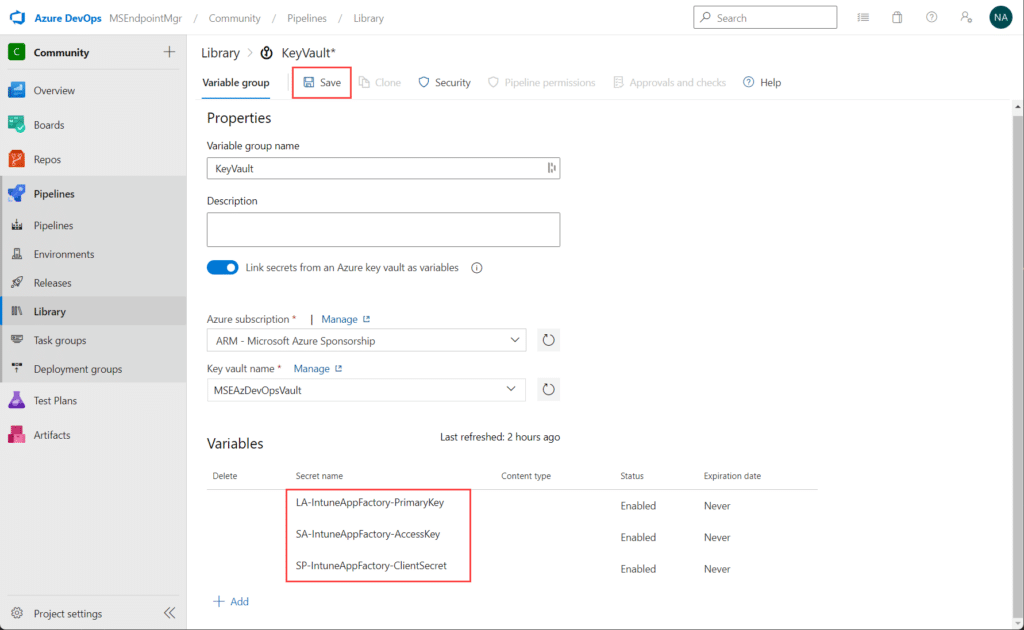Open the work items list icon in header

coord(863,18)
